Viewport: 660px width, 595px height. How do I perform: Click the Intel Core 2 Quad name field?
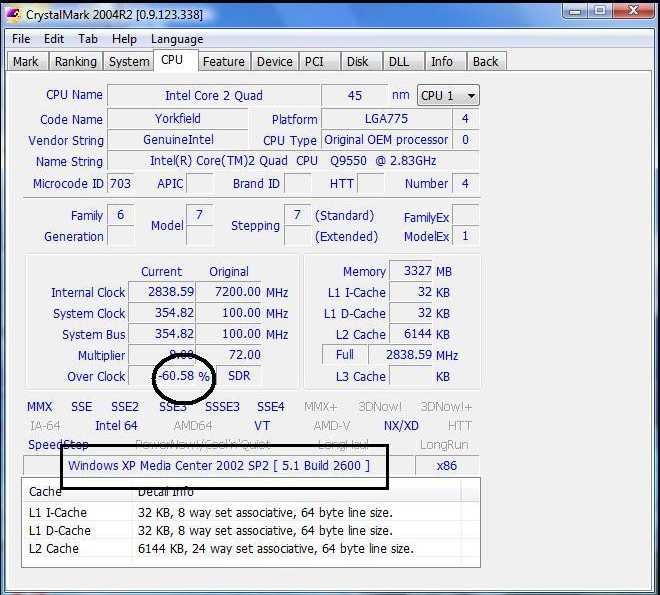213,96
